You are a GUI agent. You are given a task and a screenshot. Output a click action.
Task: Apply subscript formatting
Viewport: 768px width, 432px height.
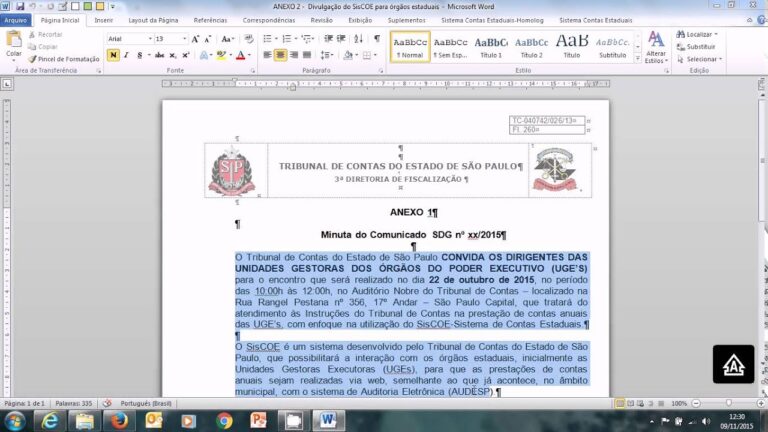(x=173, y=55)
